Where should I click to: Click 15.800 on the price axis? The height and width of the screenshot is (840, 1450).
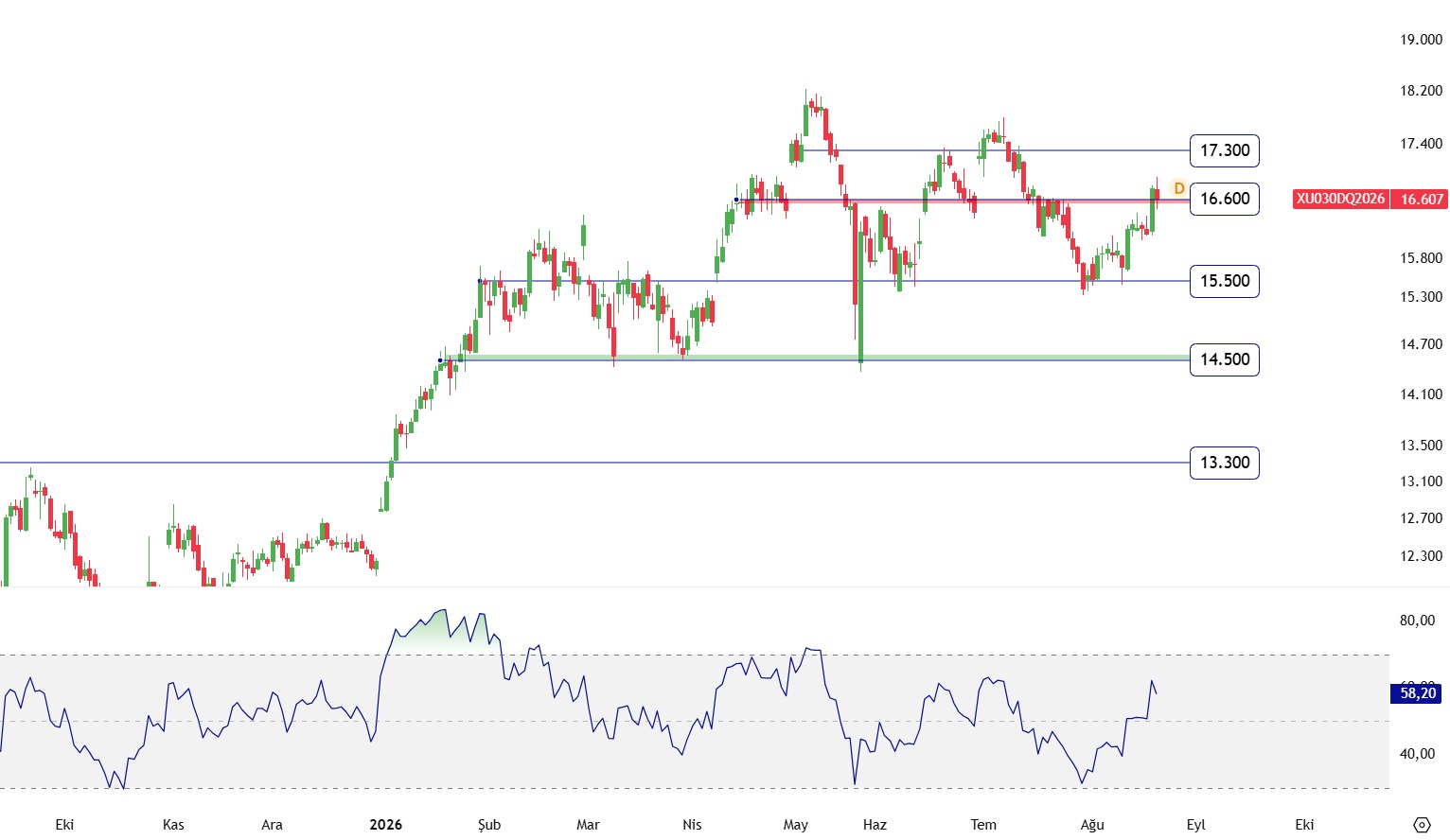(x=1422, y=258)
